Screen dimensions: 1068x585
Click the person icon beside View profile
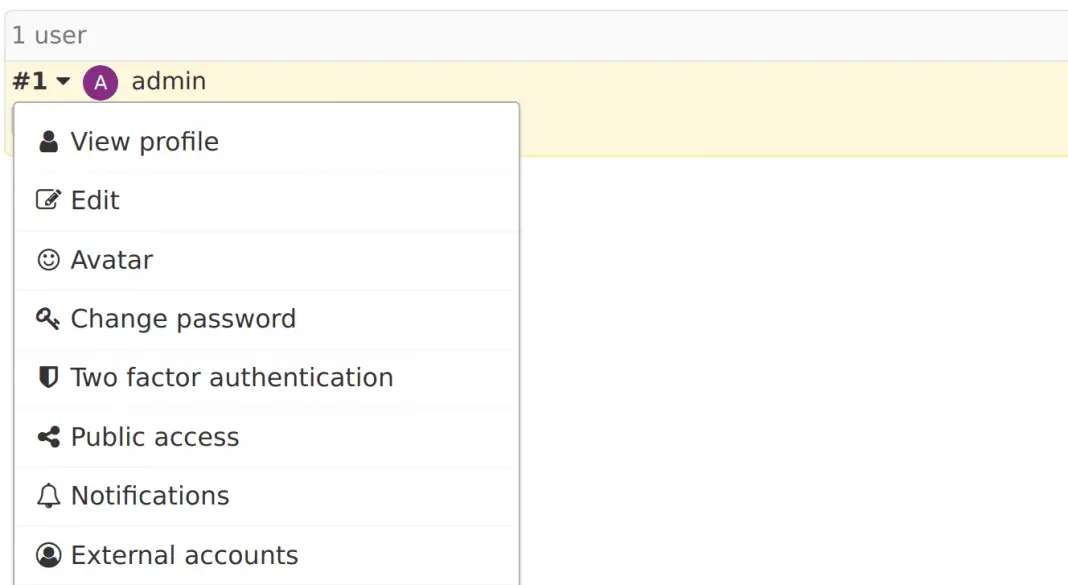click(47, 141)
